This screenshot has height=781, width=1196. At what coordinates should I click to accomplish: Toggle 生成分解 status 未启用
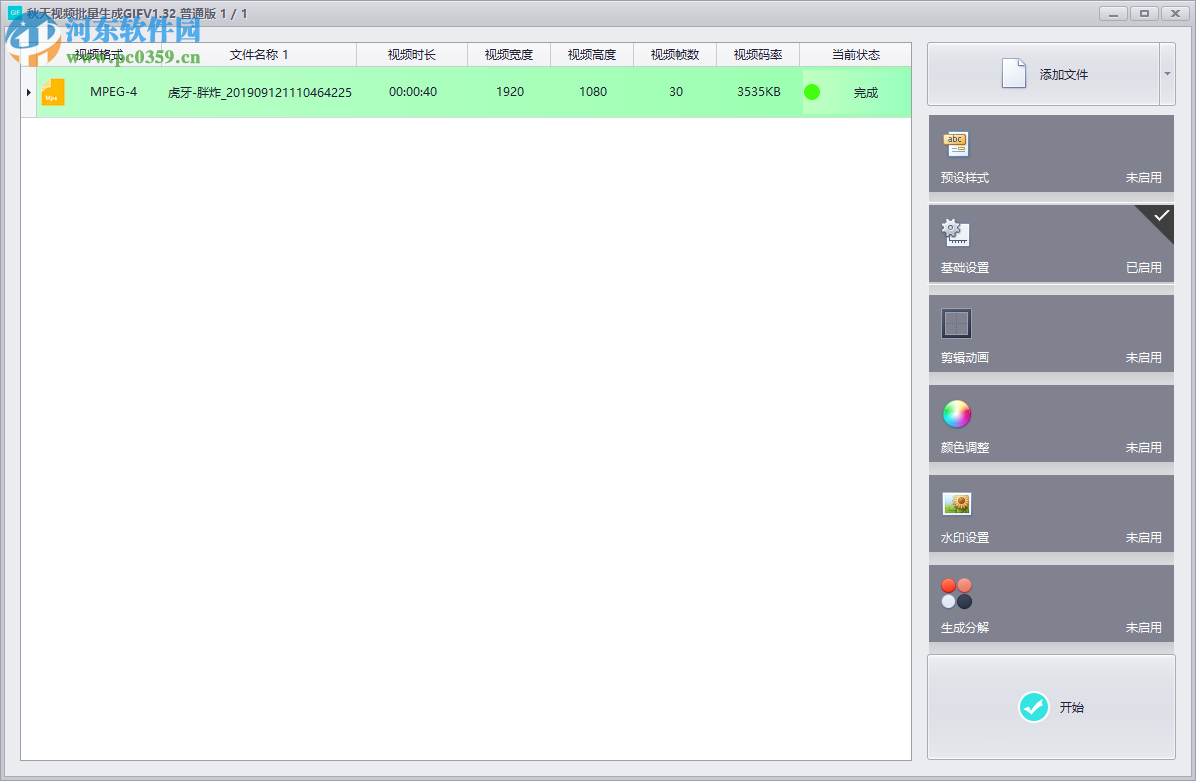(1143, 628)
